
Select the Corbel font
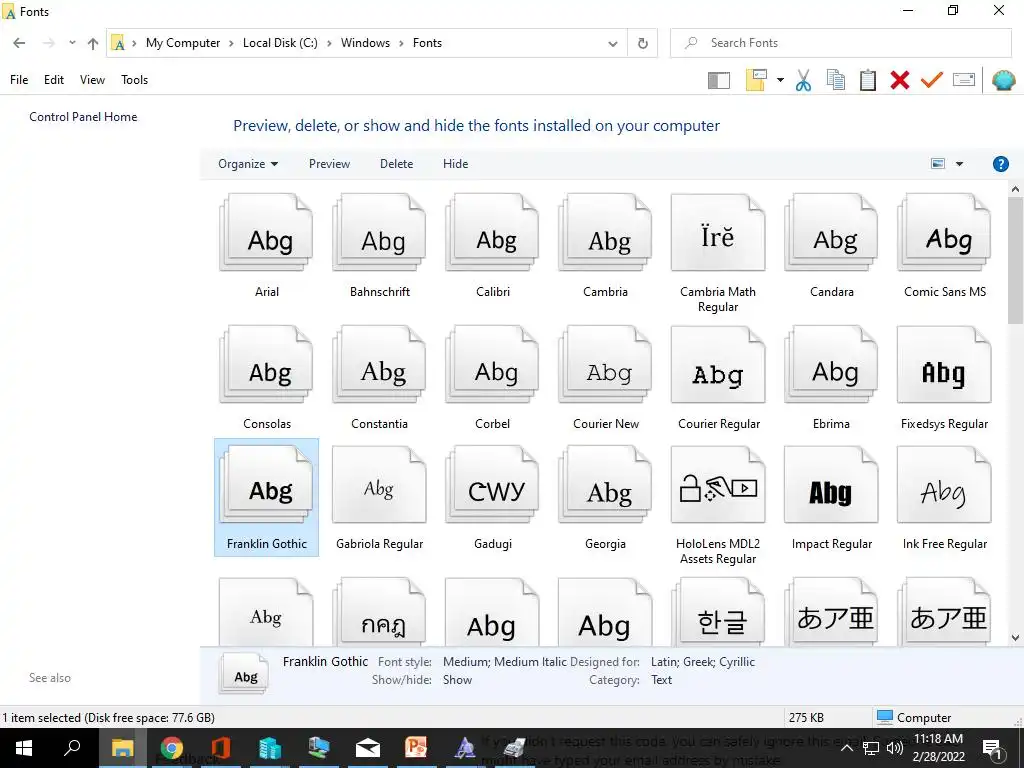pyautogui.click(x=492, y=377)
